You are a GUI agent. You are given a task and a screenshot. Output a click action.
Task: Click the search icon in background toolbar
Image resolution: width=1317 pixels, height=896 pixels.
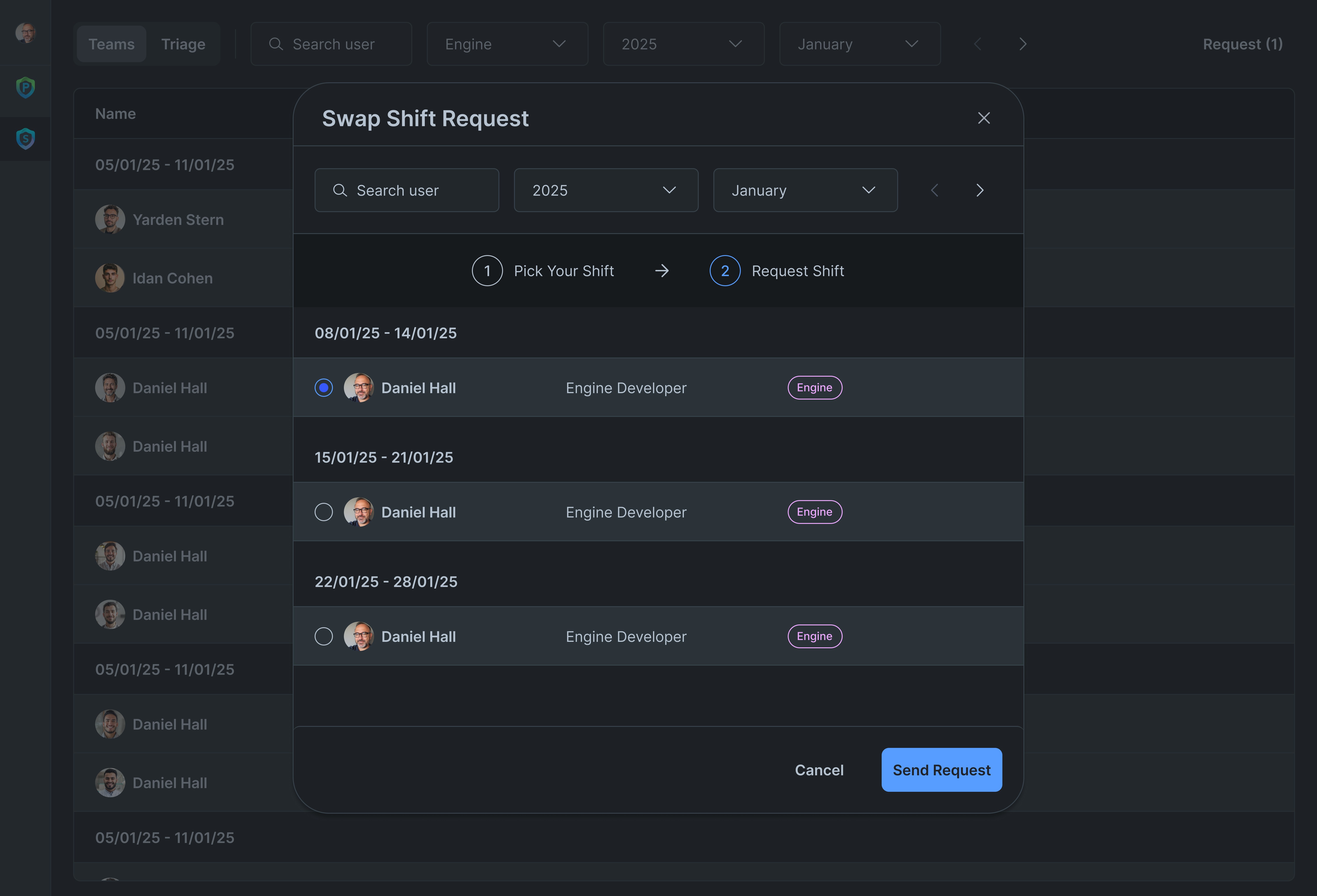pyautogui.click(x=276, y=44)
